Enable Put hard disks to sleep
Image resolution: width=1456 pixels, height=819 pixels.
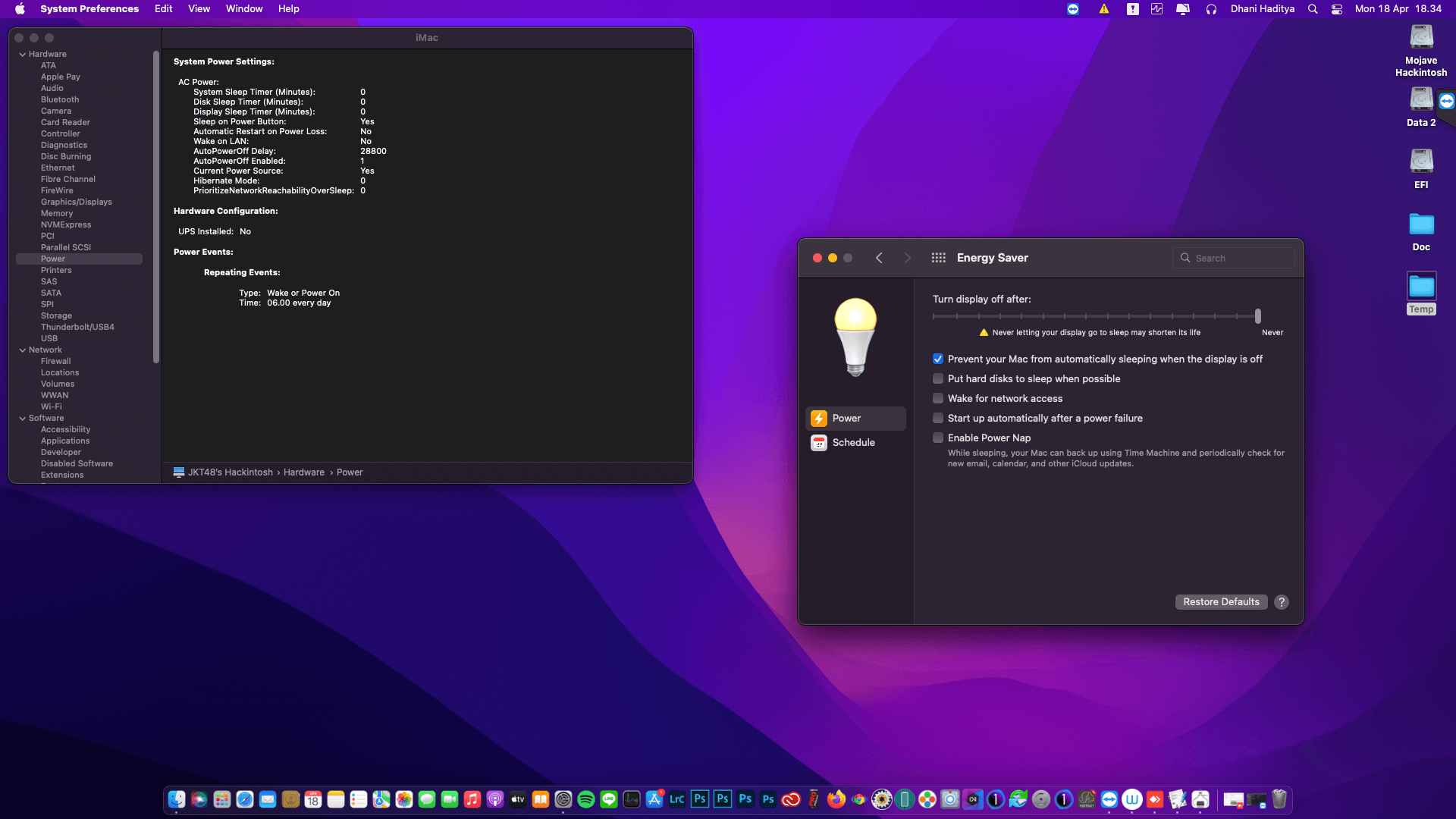coord(938,379)
